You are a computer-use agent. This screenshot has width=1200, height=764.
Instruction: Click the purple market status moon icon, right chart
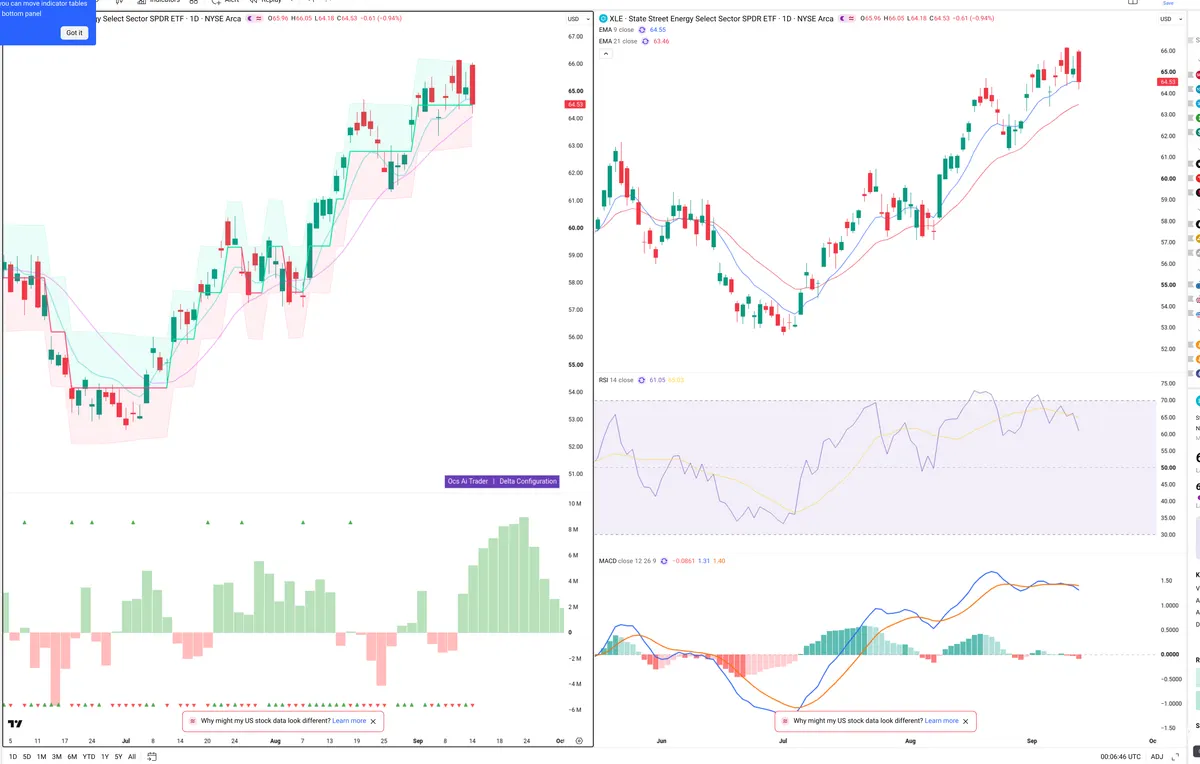842,19
